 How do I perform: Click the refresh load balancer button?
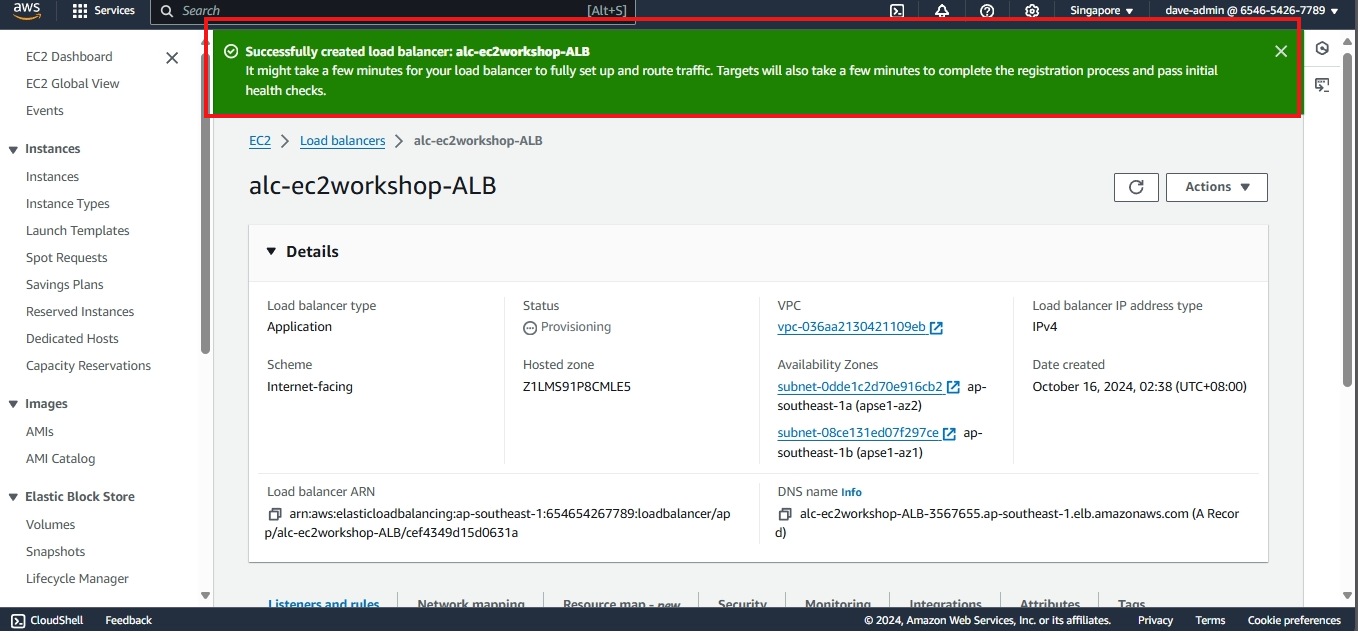click(x=1136, y=187)
